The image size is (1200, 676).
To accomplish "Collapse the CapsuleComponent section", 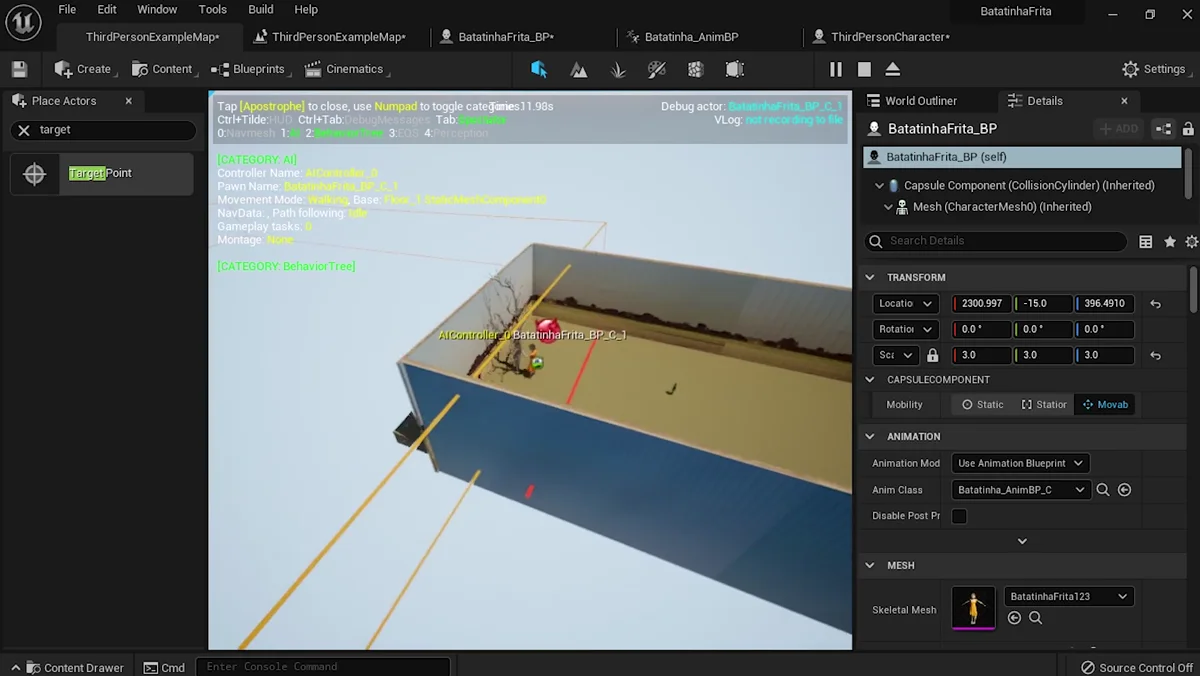I will (870, 380).
